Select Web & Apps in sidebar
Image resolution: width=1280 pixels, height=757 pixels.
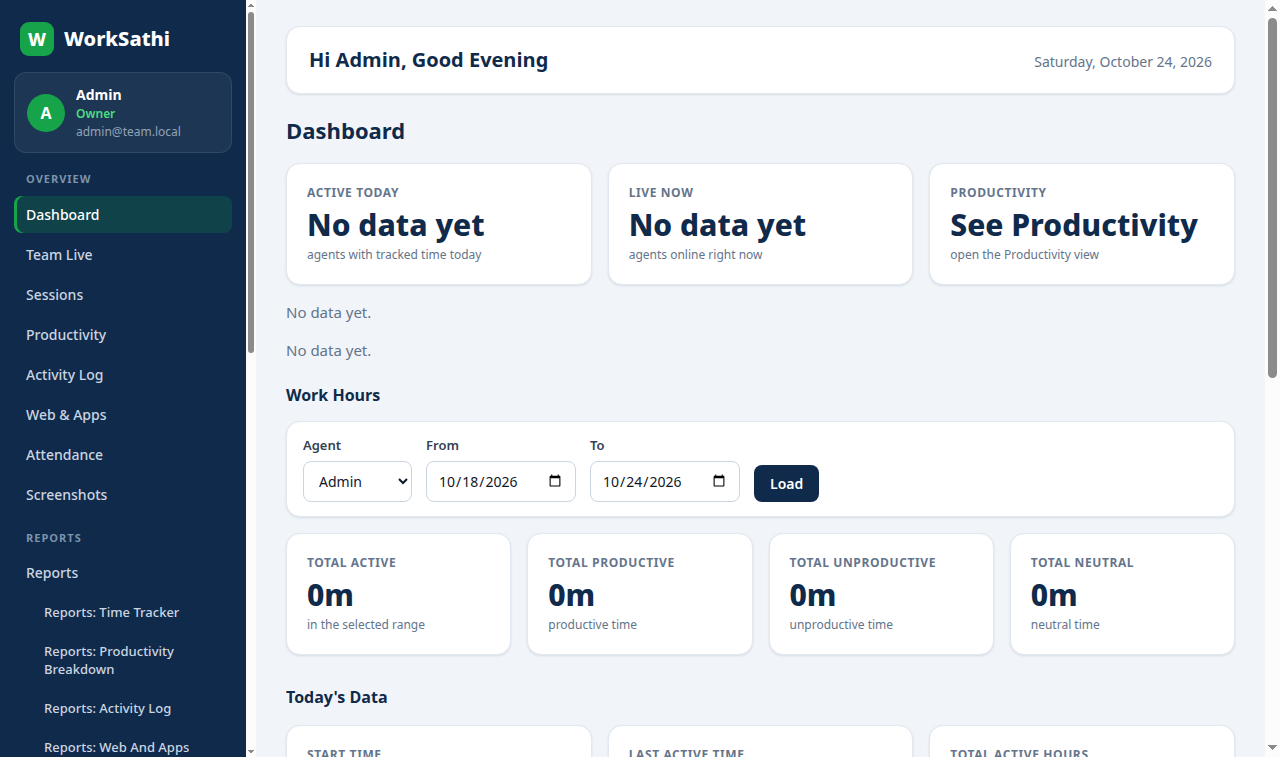point(123,415)
